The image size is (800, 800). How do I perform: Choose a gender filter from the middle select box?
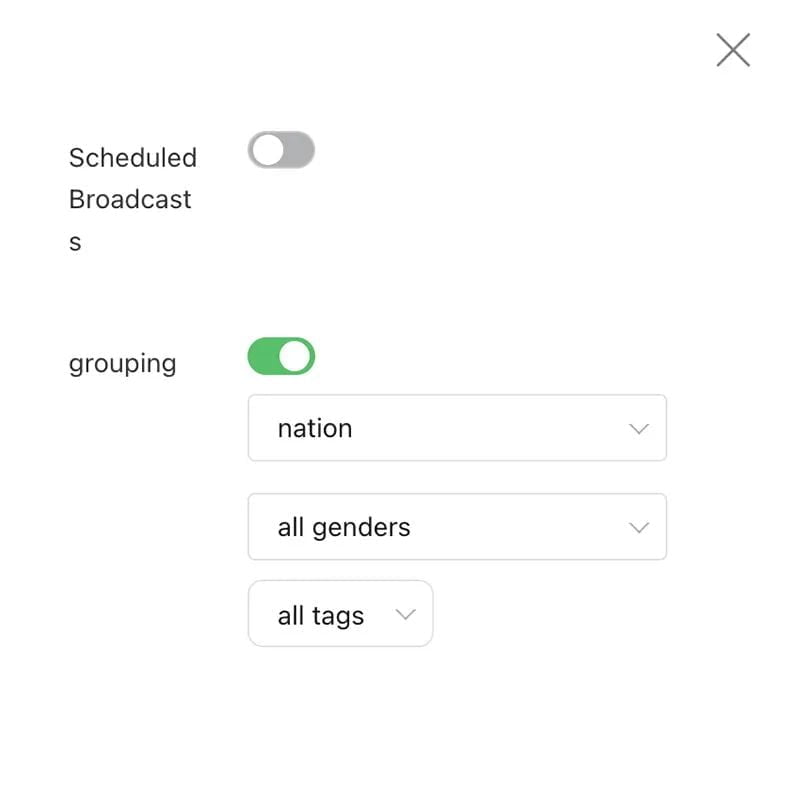[457, 527]
